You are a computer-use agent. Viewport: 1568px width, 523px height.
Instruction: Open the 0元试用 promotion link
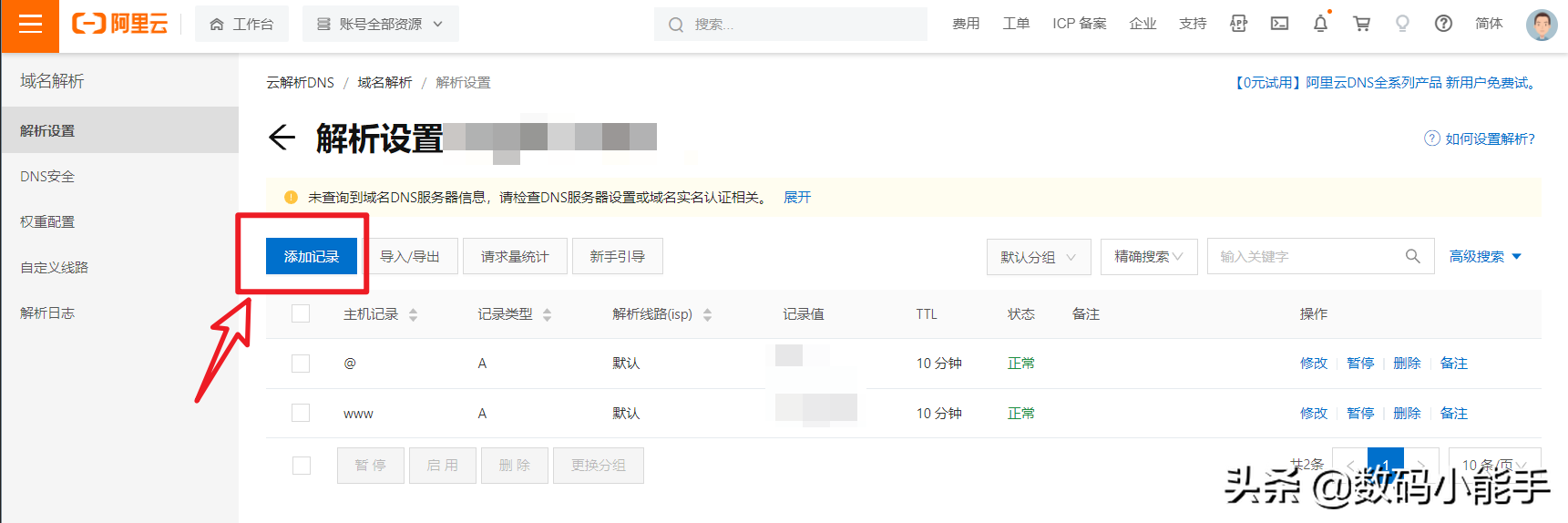1385,82
